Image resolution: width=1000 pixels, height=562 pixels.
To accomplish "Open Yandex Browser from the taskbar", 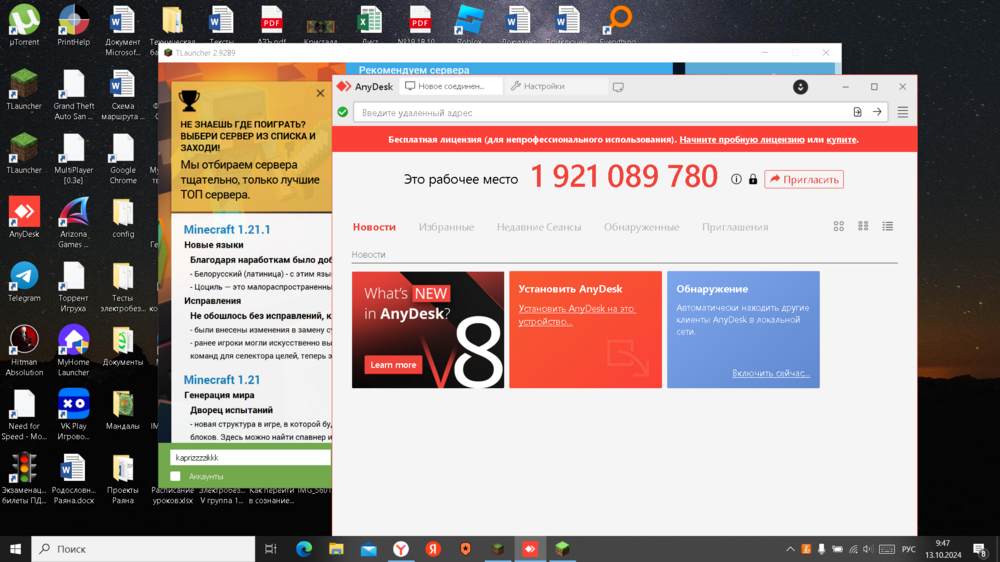I will pos(401,549).
